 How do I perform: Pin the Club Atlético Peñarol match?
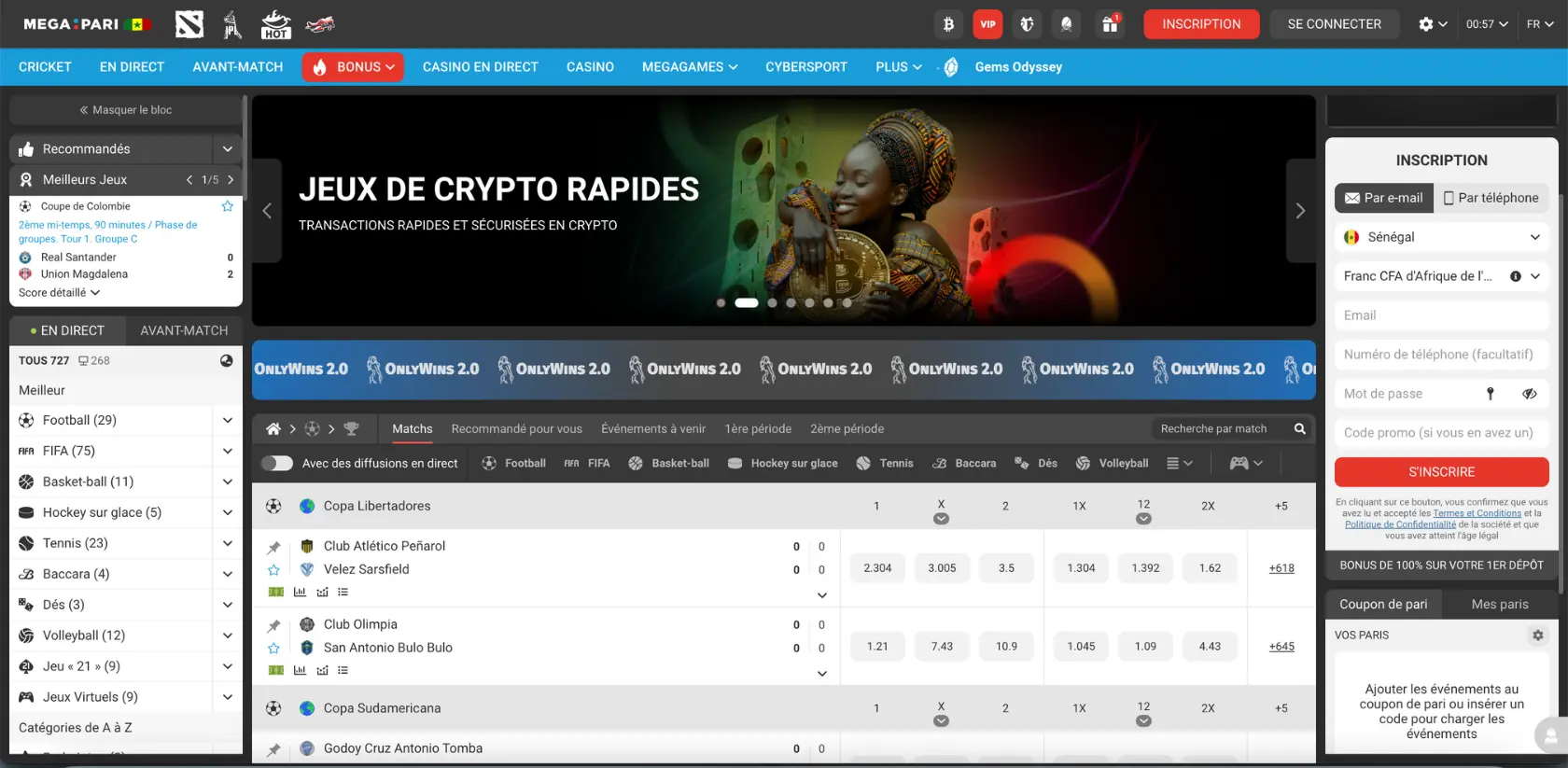[x=273, y=547]
